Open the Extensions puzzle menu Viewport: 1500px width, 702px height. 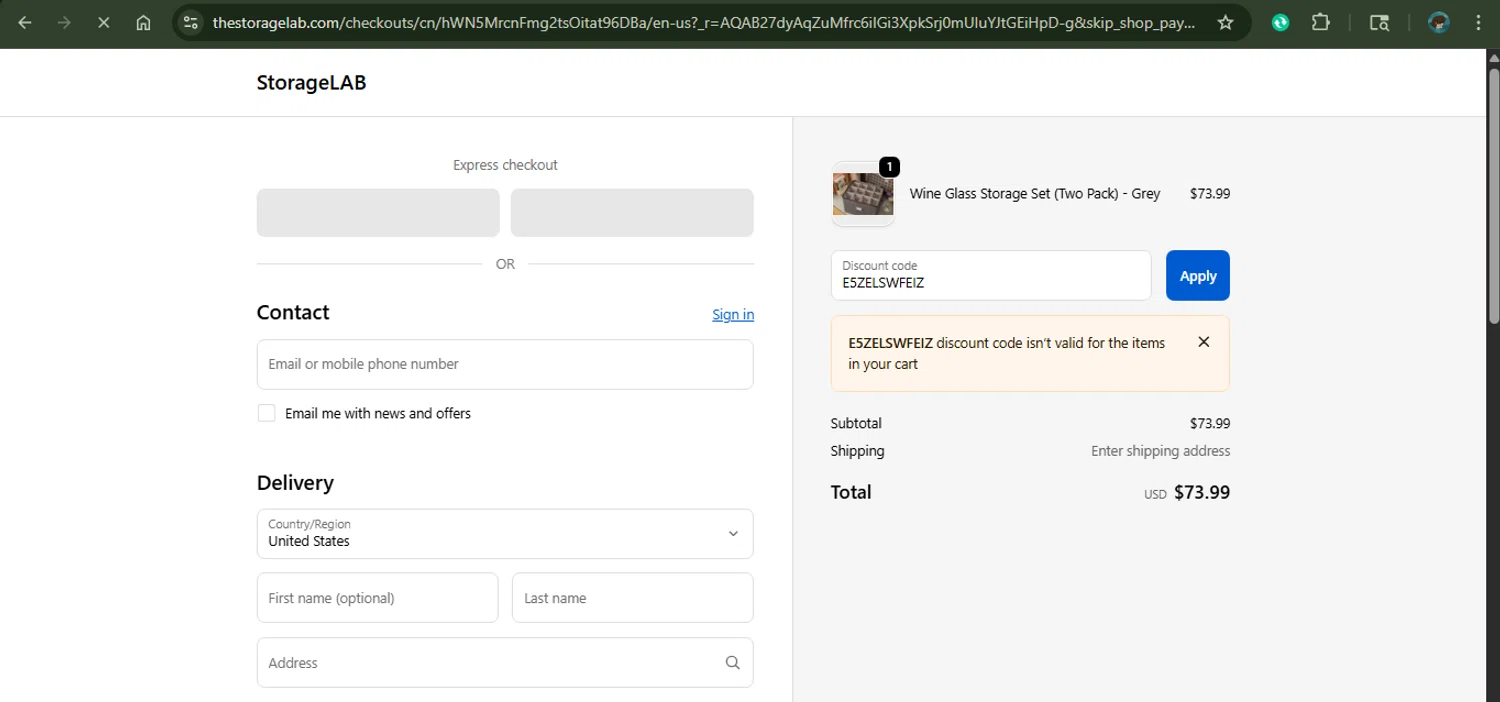click(x=1320, y=23)
